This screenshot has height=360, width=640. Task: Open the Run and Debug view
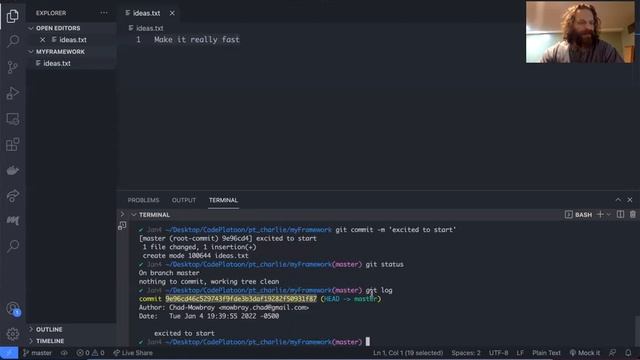pyautogui.click(x=13, y=93)
